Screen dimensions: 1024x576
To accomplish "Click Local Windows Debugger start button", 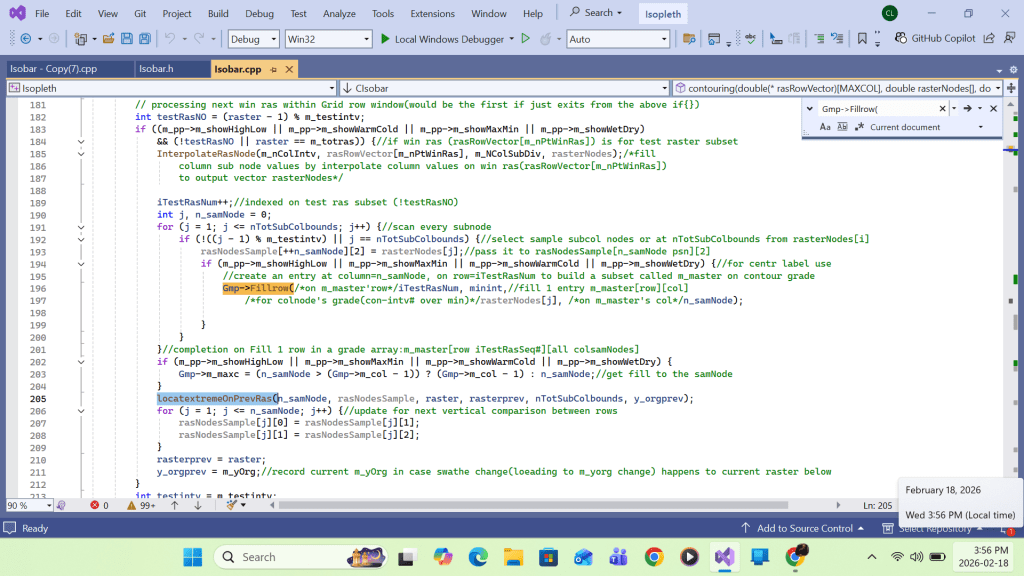I will [x=441, y=39].
